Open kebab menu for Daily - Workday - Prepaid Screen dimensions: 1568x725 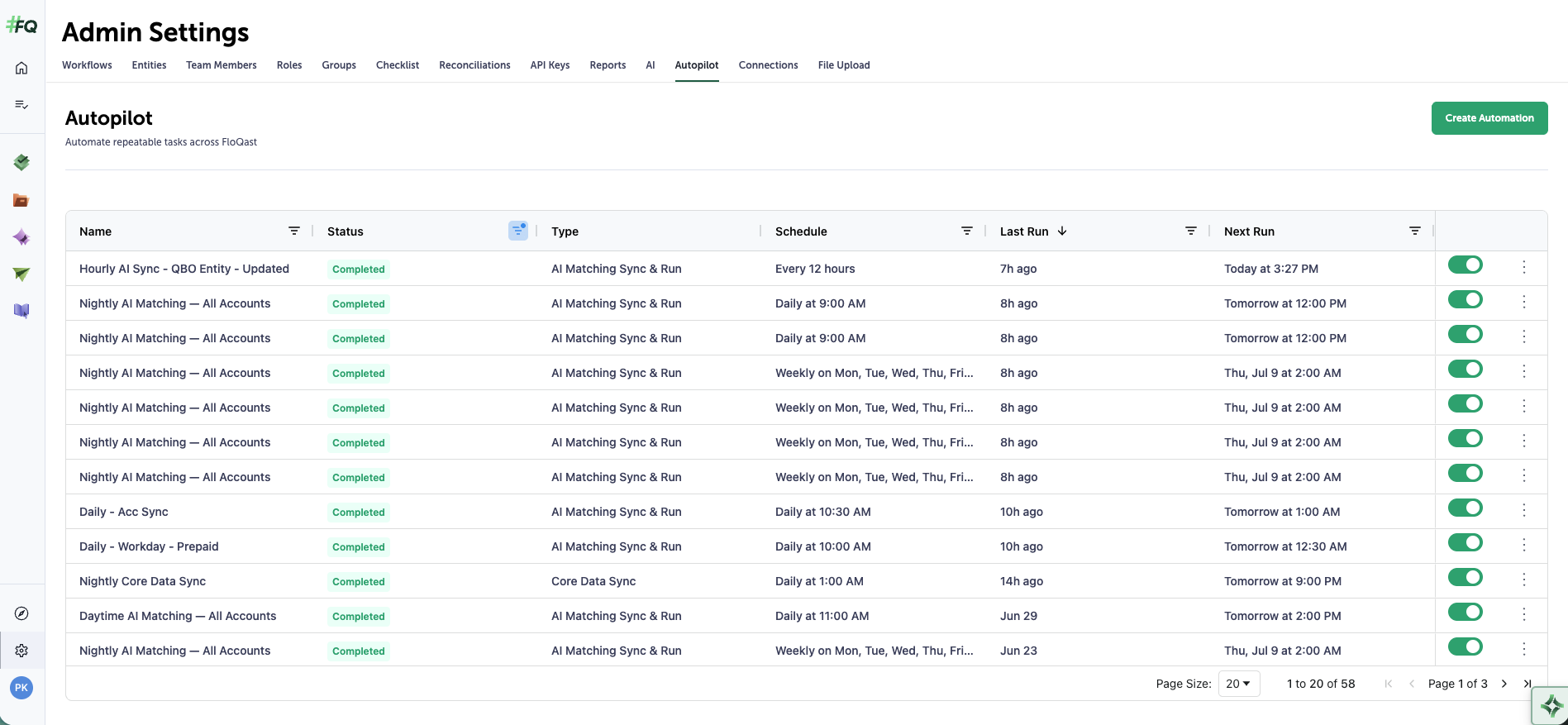tap(1524, 545)
